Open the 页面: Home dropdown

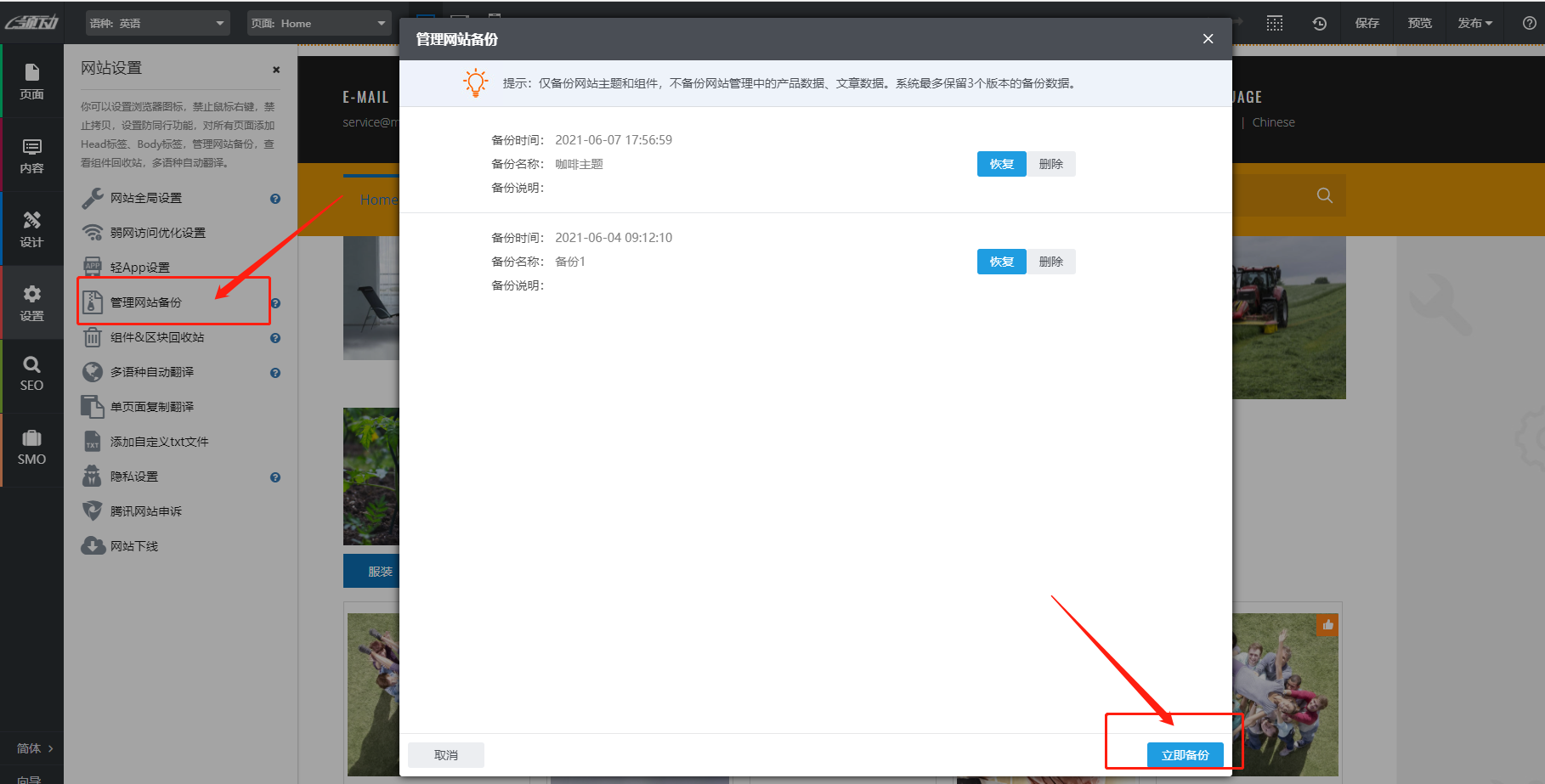click(x=319, y=23)
